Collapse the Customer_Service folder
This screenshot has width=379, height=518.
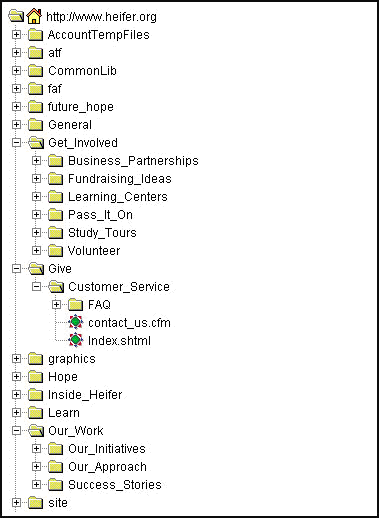(x=36, y=287)
